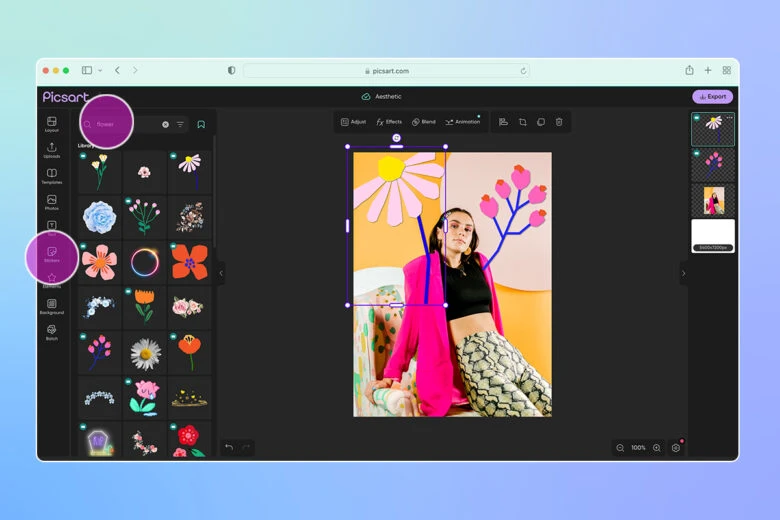Click the undo arrow below canvas
This screenshot has width=780, height=520.
(x=229, y=447)
